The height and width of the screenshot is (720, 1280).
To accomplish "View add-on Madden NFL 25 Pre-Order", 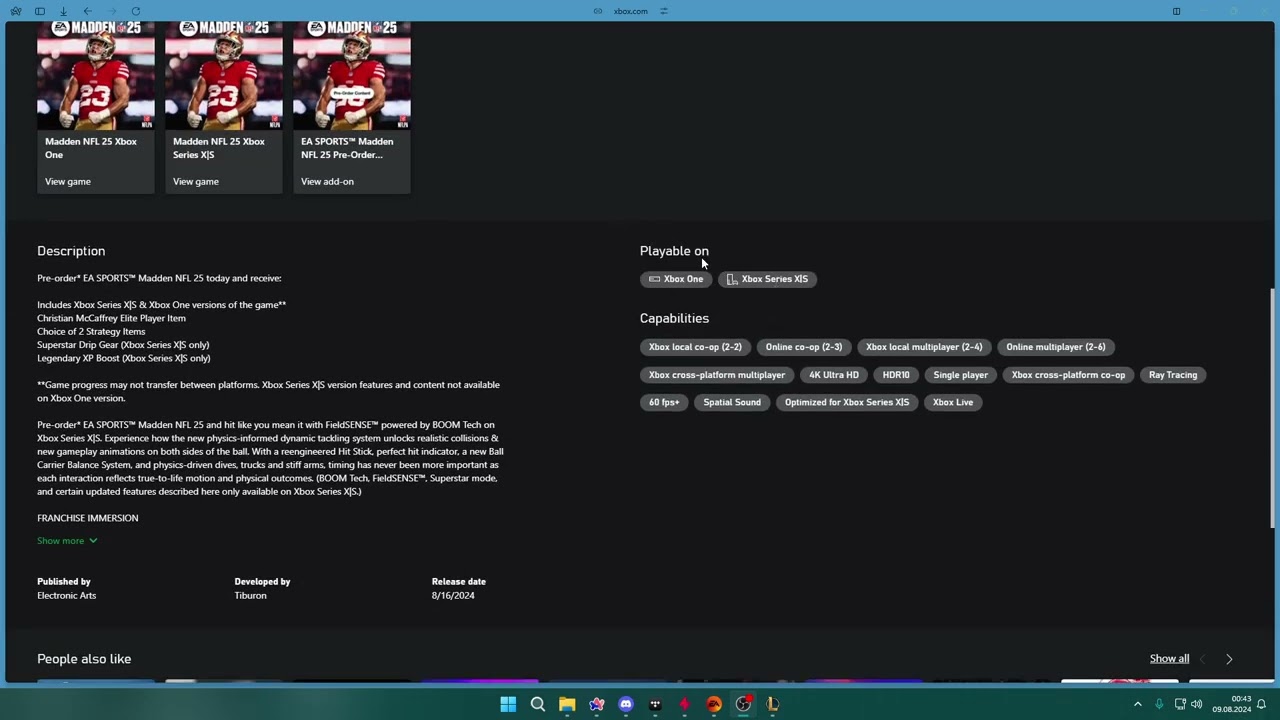I will click(x=327, y=182).
